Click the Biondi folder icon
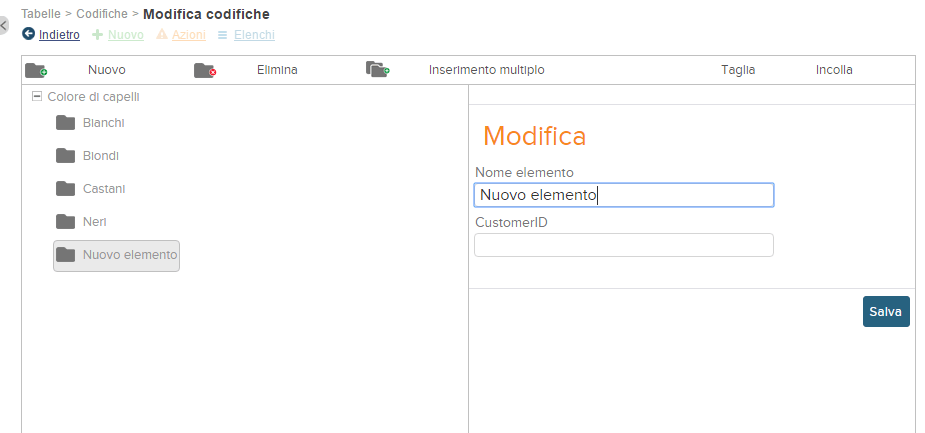Image resolution: width=925 pixels, height=433 pixels. (66, 156)
